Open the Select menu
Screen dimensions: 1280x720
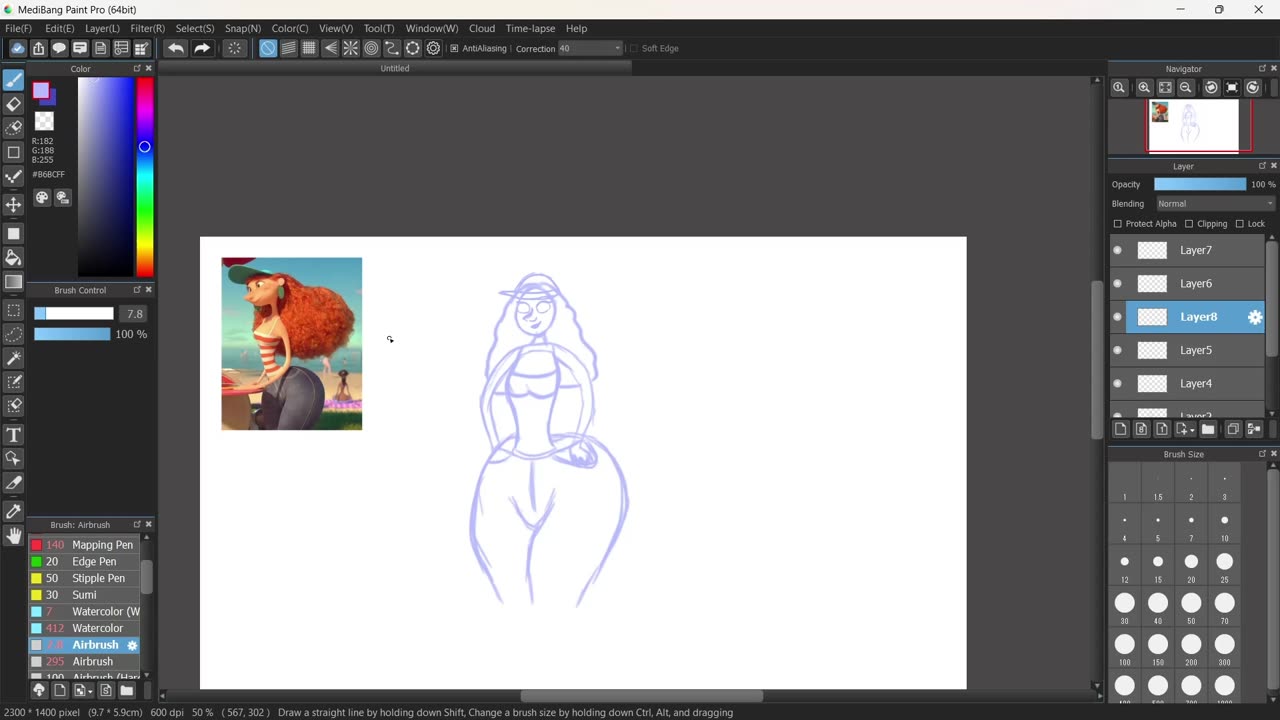coord(195,28)
